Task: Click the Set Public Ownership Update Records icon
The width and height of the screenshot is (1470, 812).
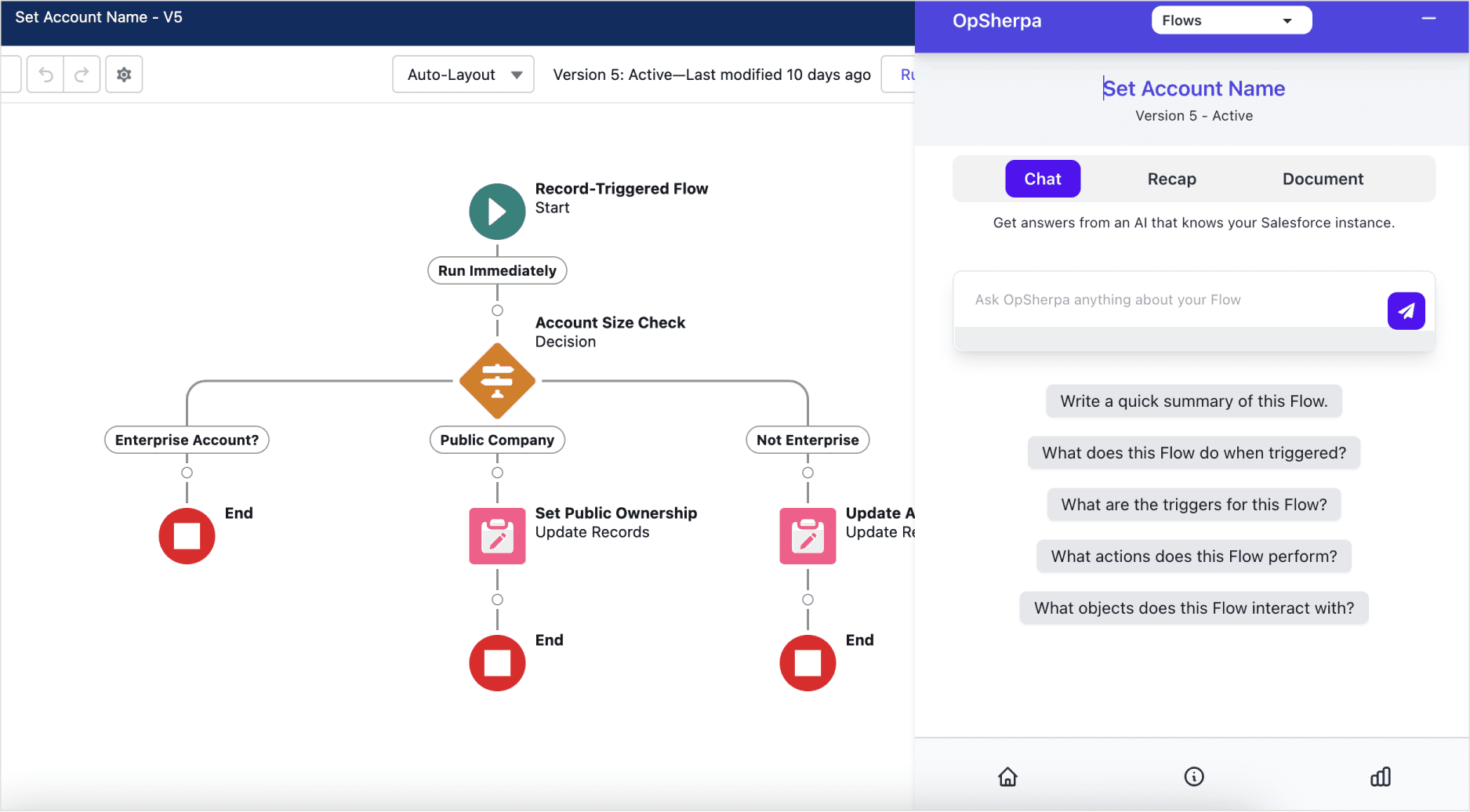Action: (497, 536)
